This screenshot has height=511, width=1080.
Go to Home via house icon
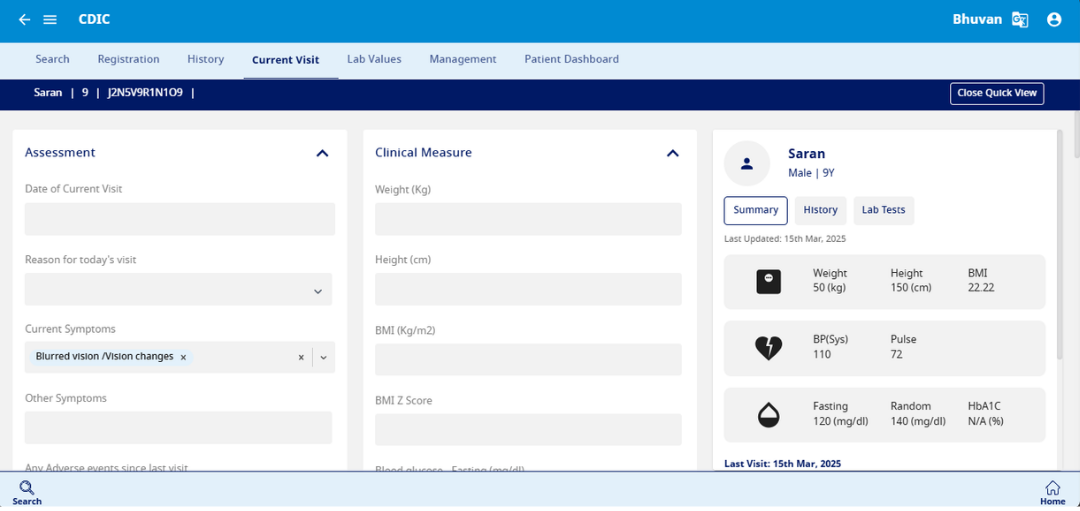(1052, 488)
